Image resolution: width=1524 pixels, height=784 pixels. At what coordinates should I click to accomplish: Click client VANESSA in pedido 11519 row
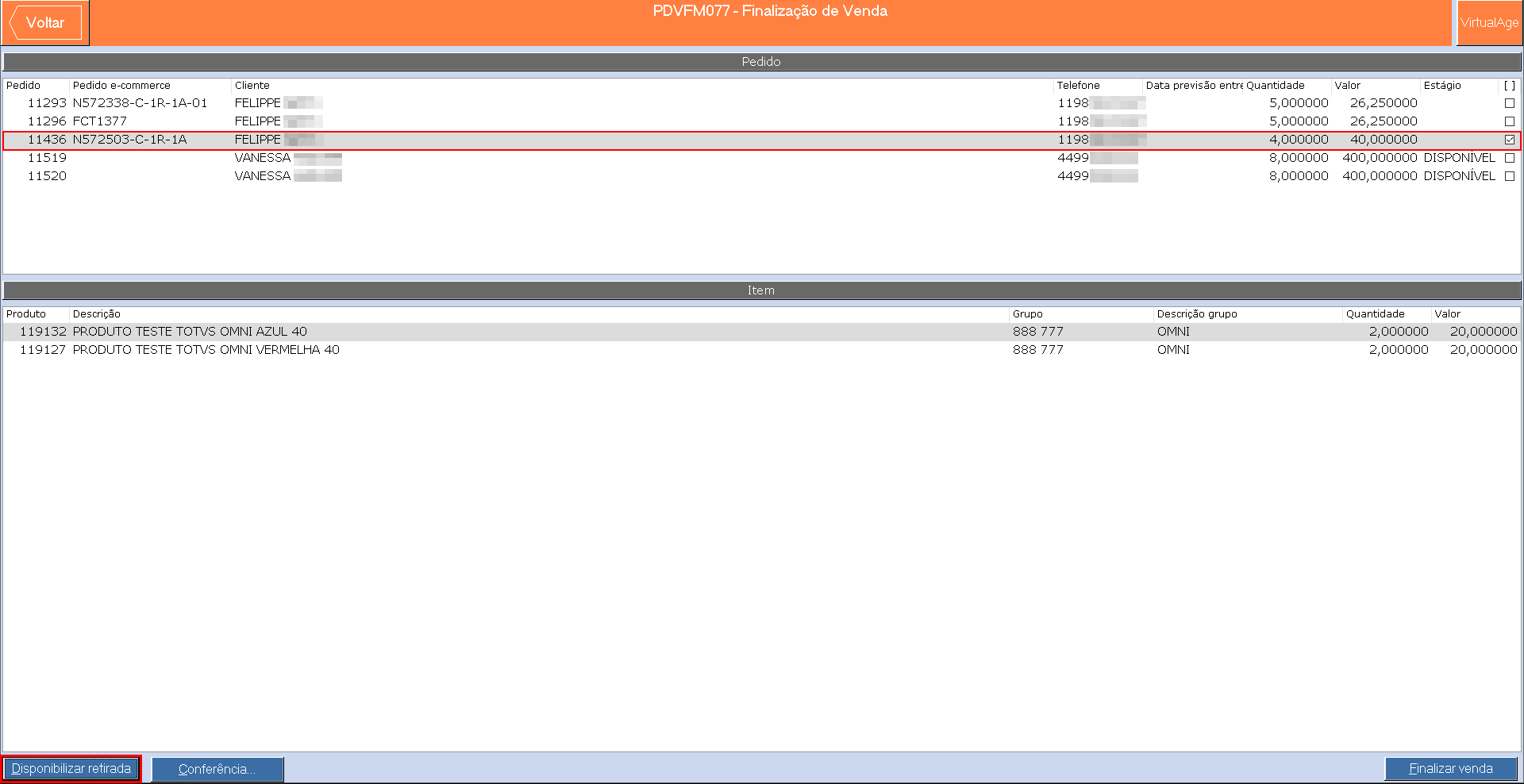[263, 158]
